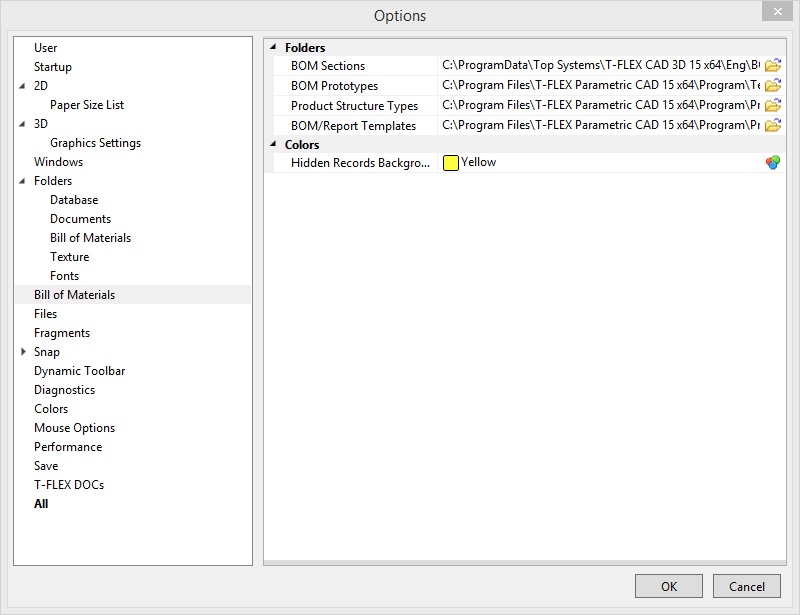Collapse the 2D tree node

(x=23, y=86)
